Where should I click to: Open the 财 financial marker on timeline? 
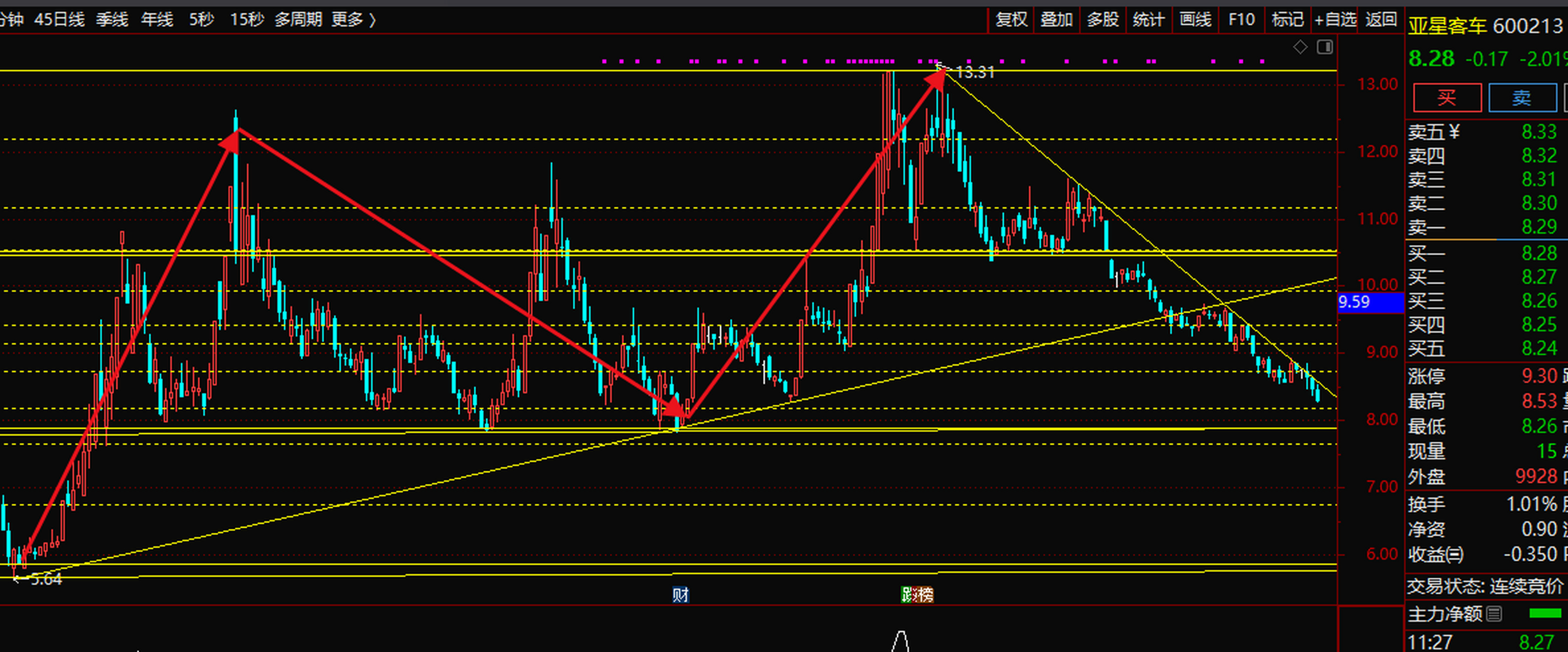pyautogui.click(x=681, y=594)
